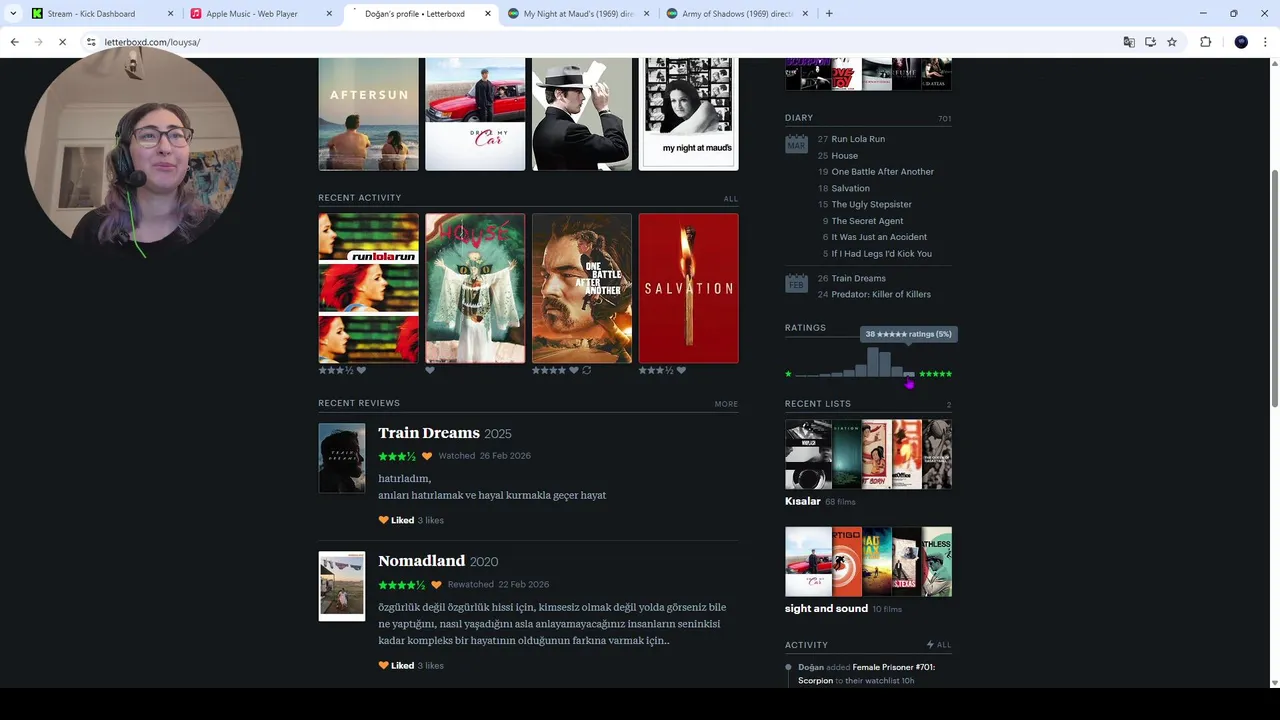Open a new browser tab with plus

coord(829,13)
